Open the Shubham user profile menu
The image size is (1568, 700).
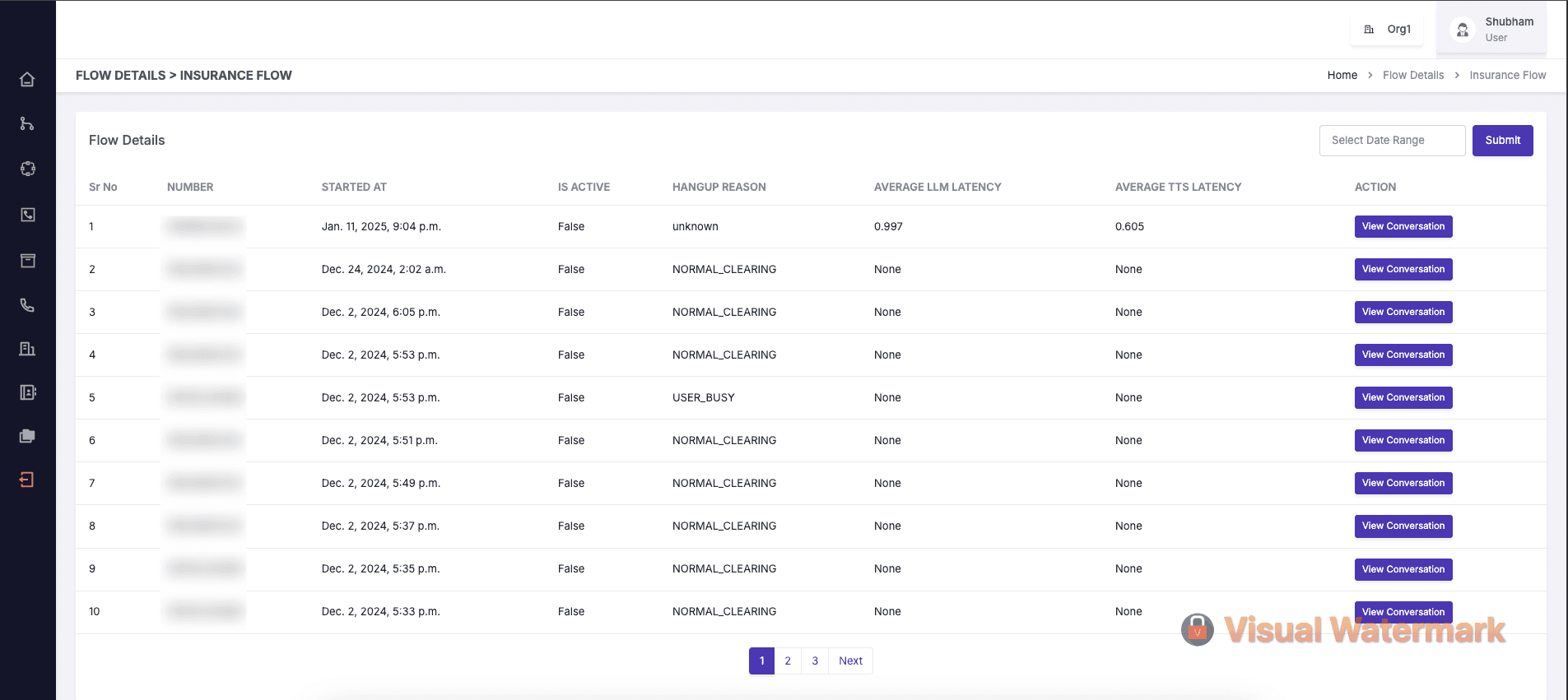pyautogui.click(x=1491, y=30)
